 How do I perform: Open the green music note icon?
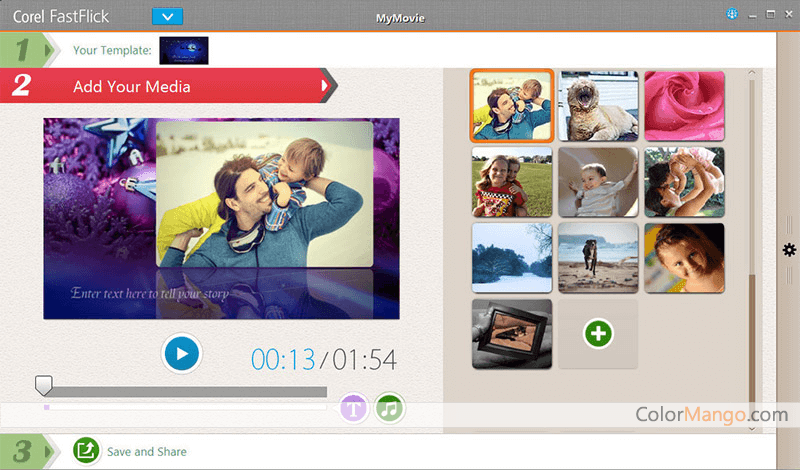(389, 409)
